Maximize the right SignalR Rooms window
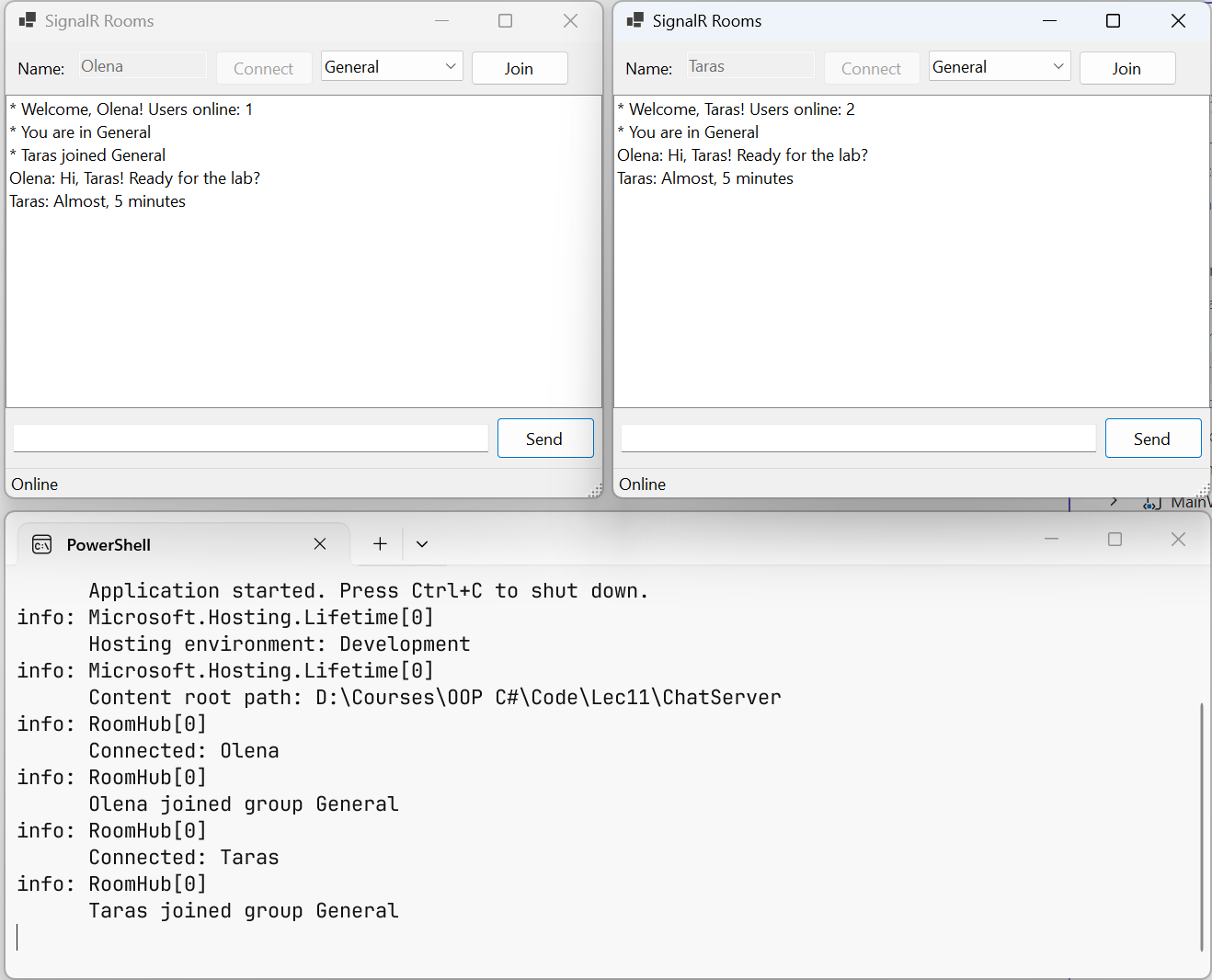Image resolution: width=1212 pixels, height=980 pixels. click(1114, 20)
